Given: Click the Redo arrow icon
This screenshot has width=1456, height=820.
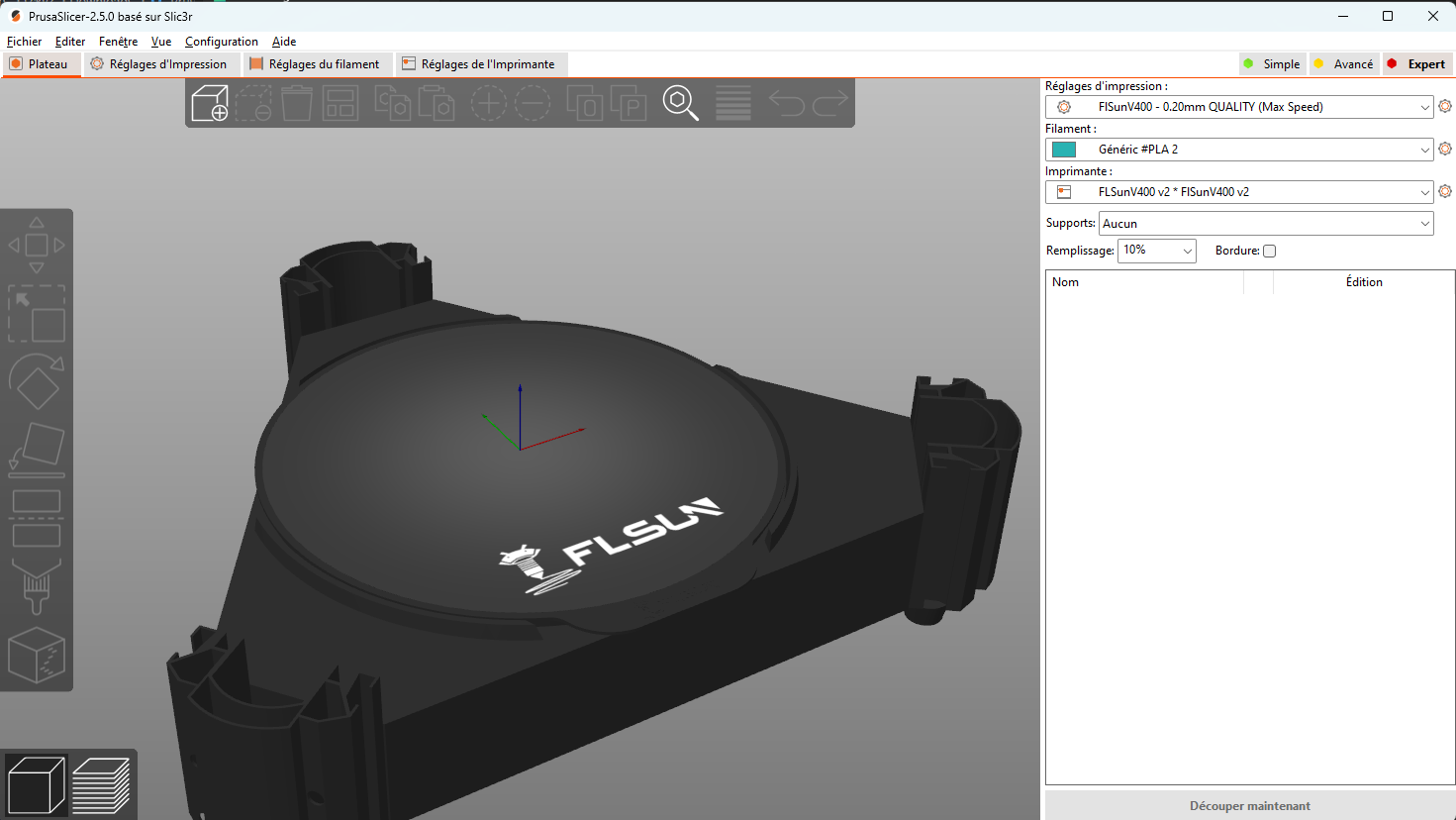Looking at the screenshot, I should pos(830,103).
